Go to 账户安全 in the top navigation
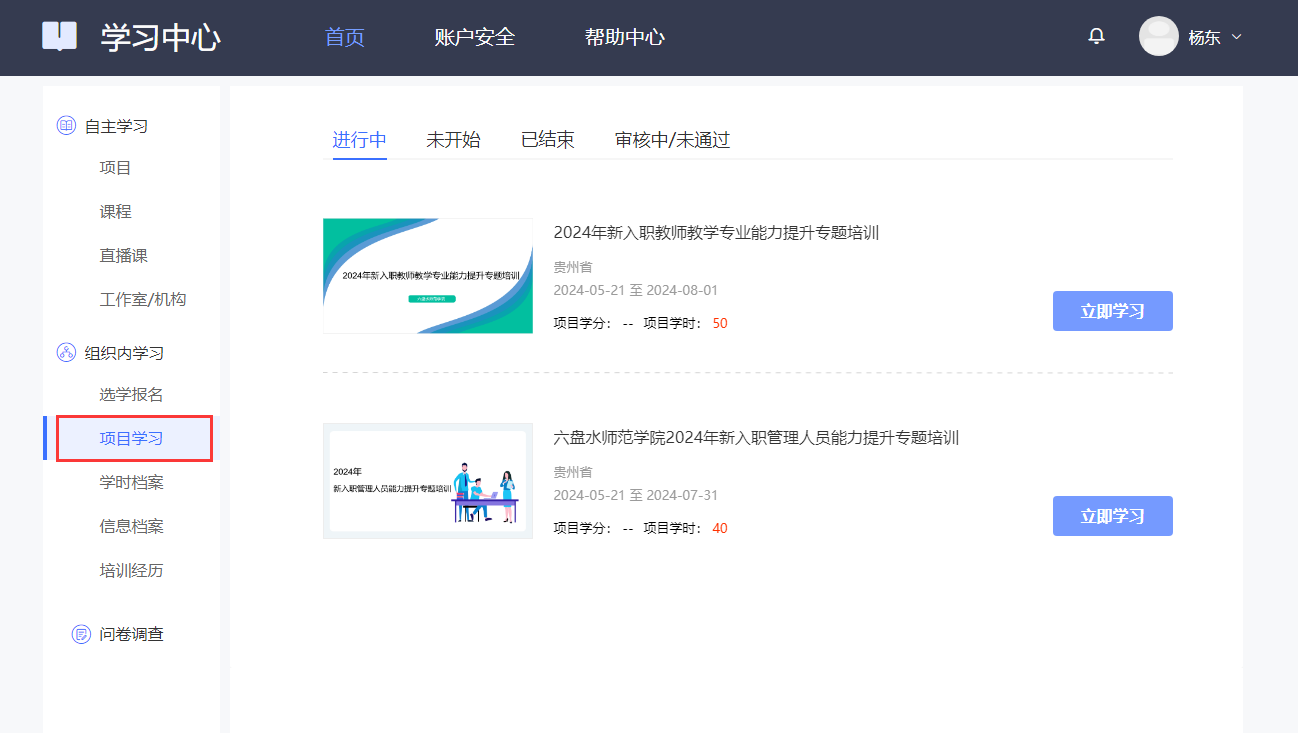This screenshot has height=733, width=1298. point(475,38)
